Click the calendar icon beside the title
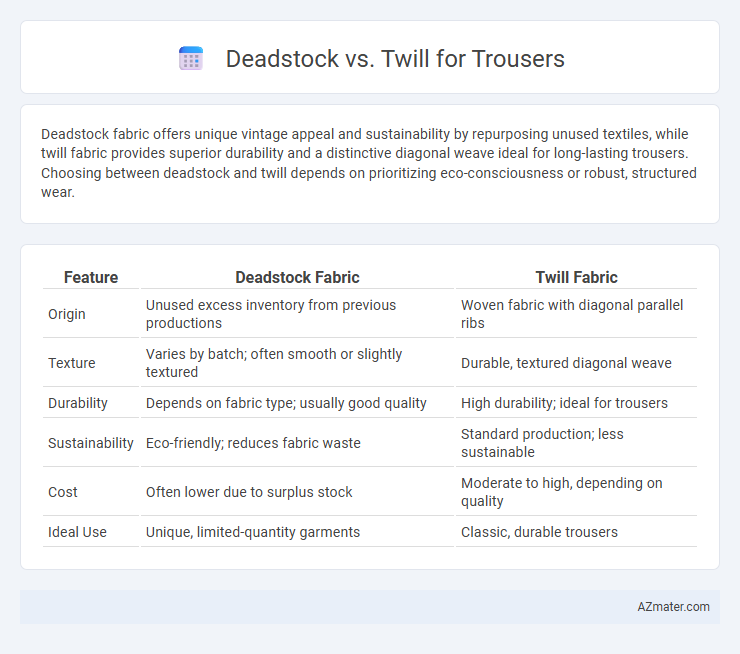740x654 pixels. point(191,59)
